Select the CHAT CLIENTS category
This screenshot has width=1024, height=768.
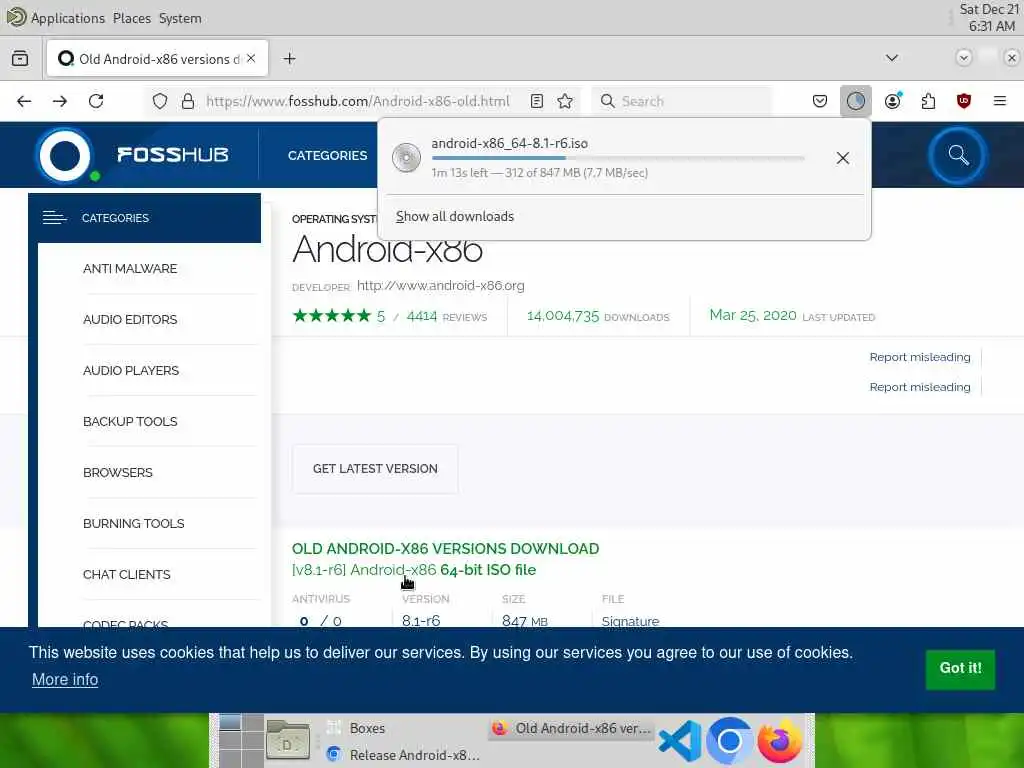pyautogui.click(x=127, y=574)
